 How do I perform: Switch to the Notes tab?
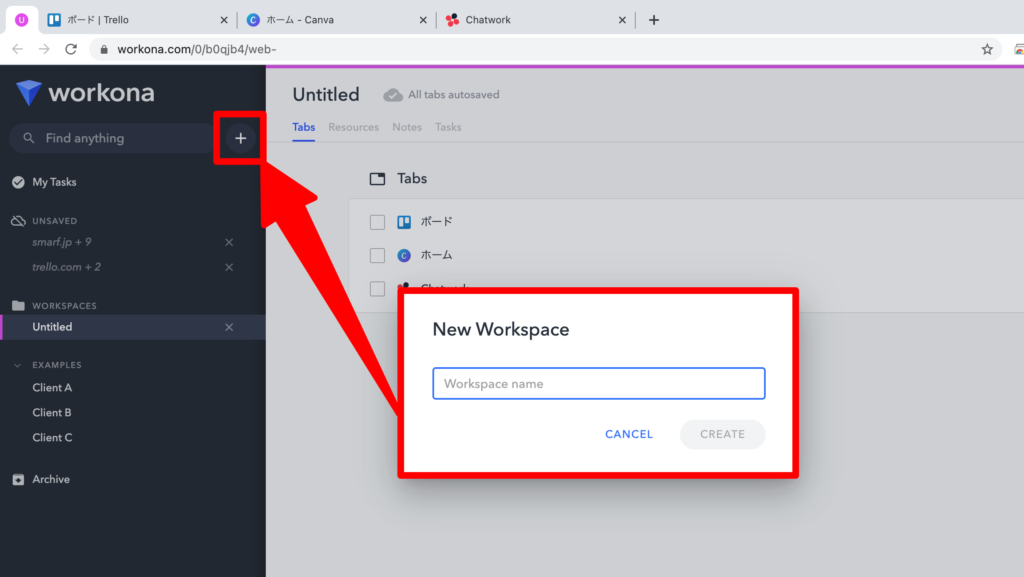click(407, 127)
